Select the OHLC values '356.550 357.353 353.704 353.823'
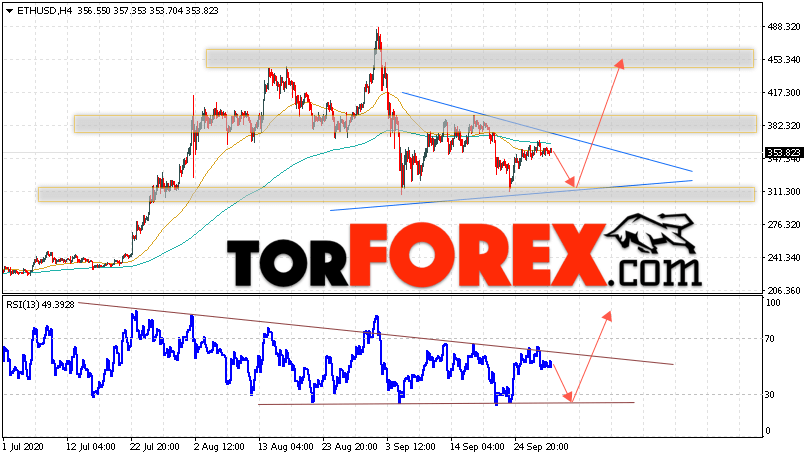Screen dimensions: 808x458 point(148,10)
